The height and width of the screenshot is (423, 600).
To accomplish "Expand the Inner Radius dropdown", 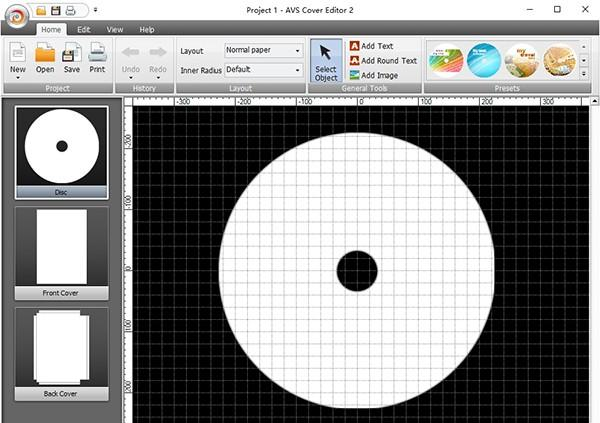I will point(263,70).
